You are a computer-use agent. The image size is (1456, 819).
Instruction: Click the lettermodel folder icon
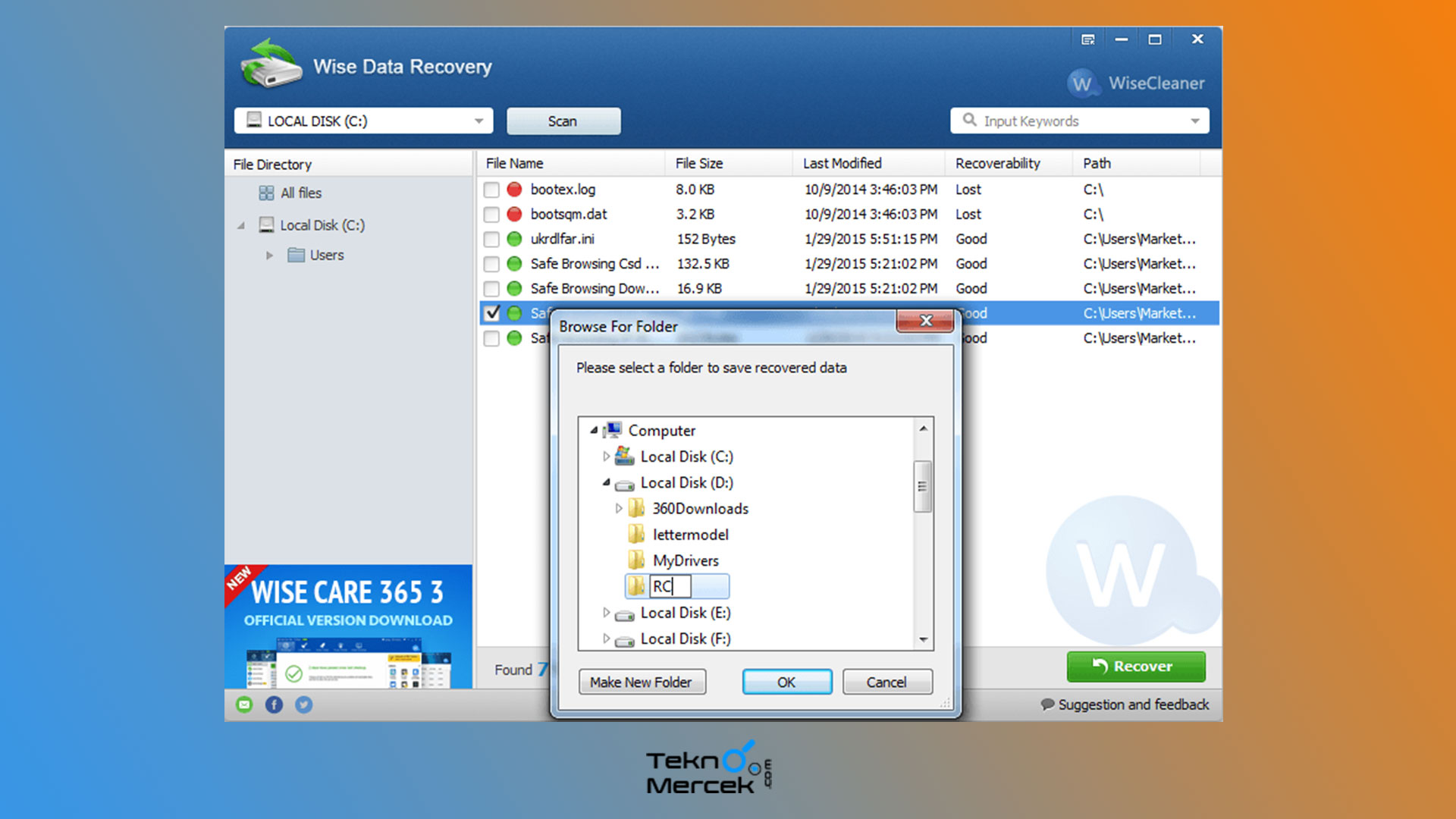click(636, 534)
